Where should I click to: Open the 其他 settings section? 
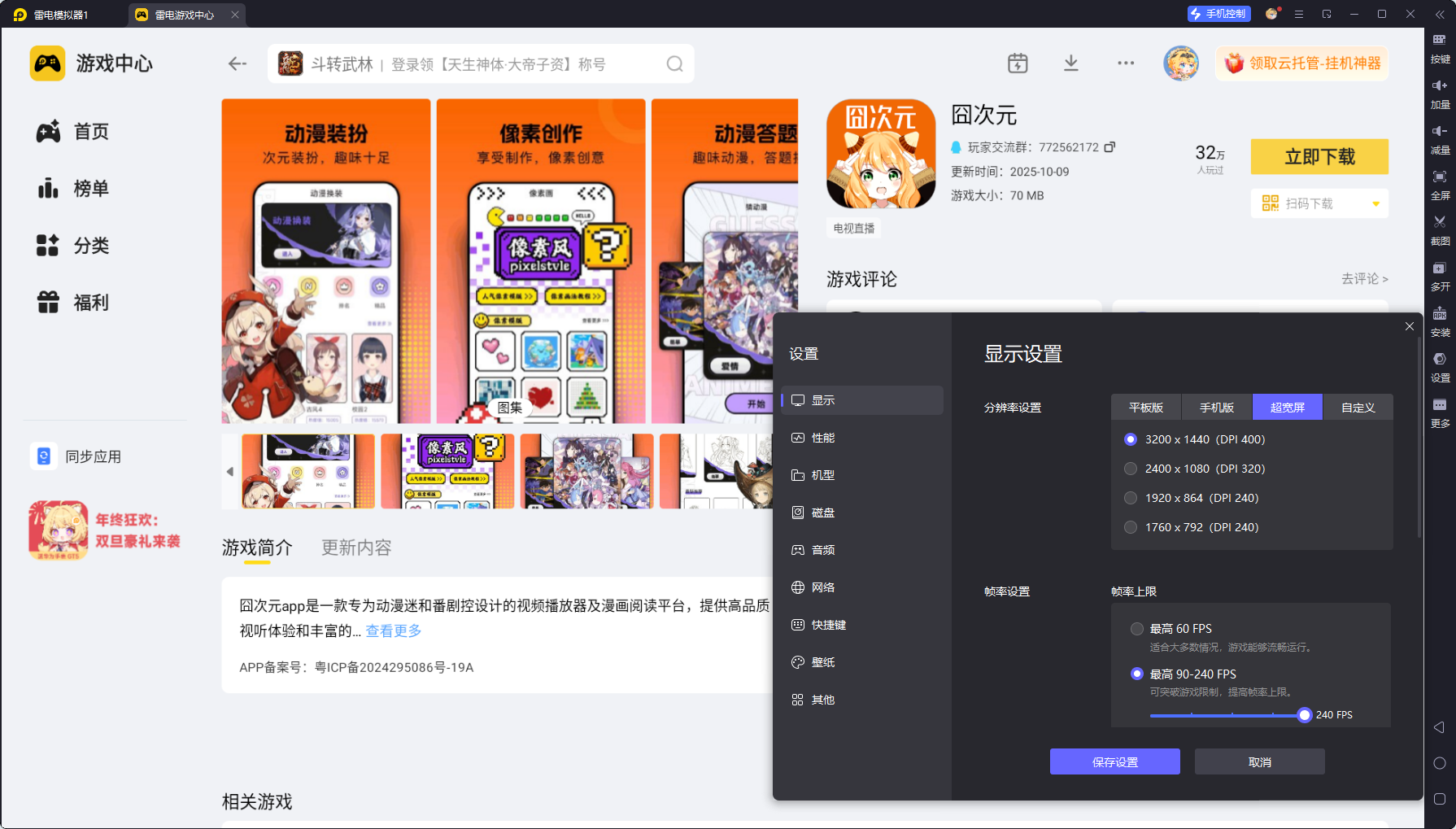(x=862, y=700)
